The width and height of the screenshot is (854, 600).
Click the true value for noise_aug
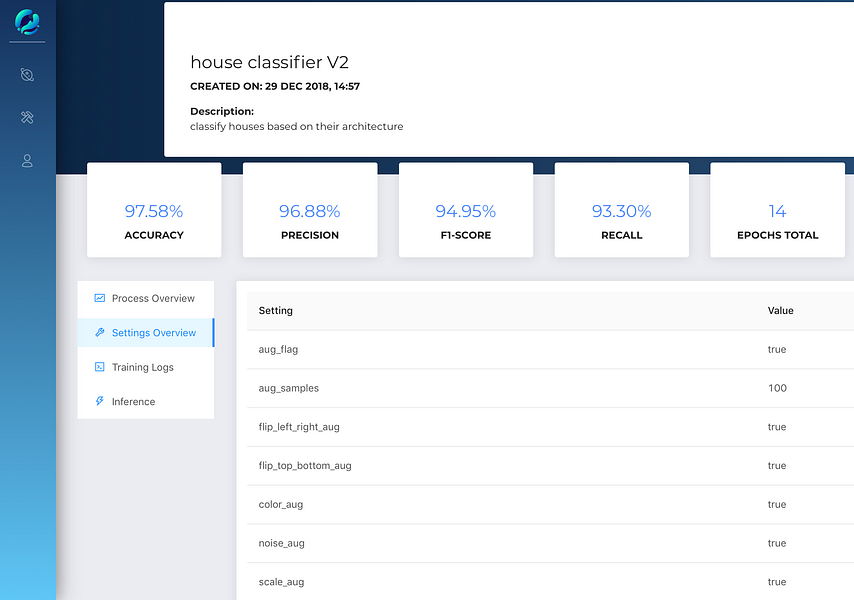coord(777,543)
